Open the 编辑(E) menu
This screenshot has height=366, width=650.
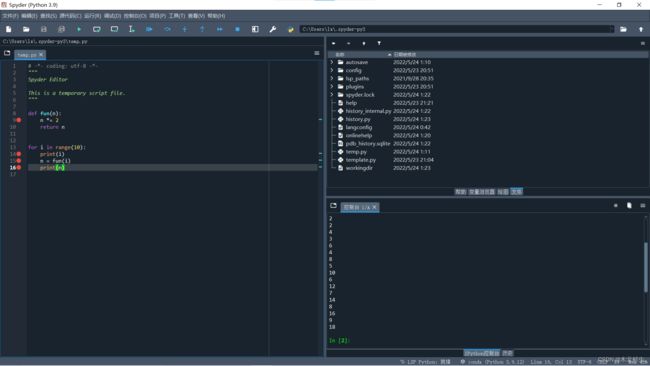point(29,16)
